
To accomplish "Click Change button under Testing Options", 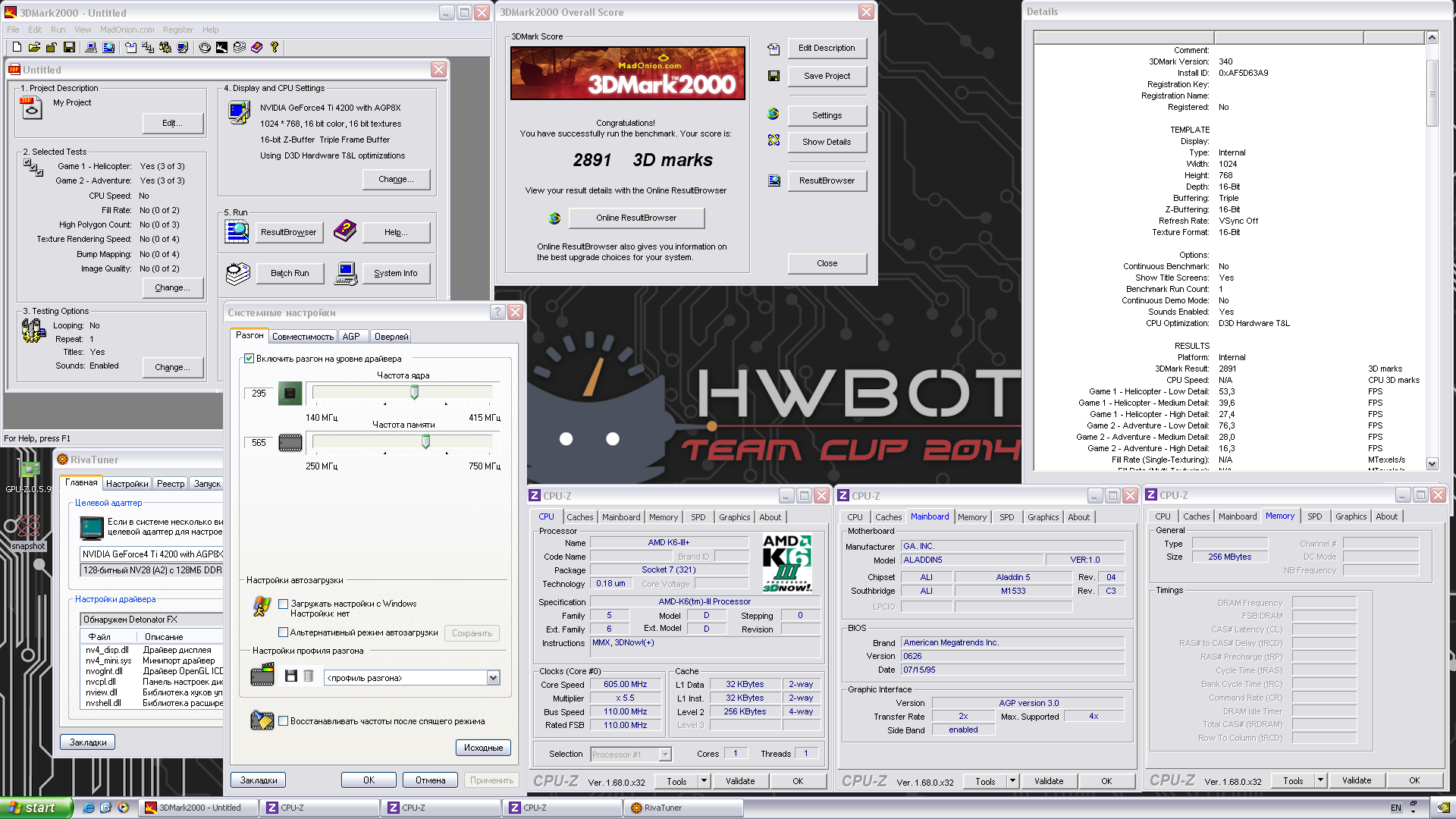I will click(x=173, y=367).
